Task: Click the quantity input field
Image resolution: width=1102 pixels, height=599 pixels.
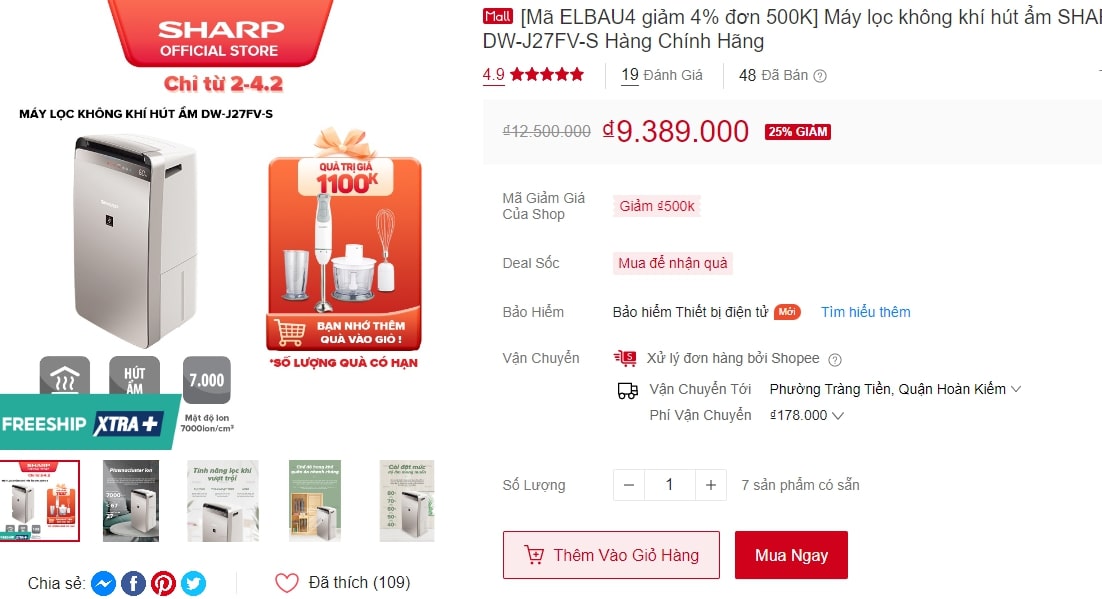Action: [x=670, y=485]
